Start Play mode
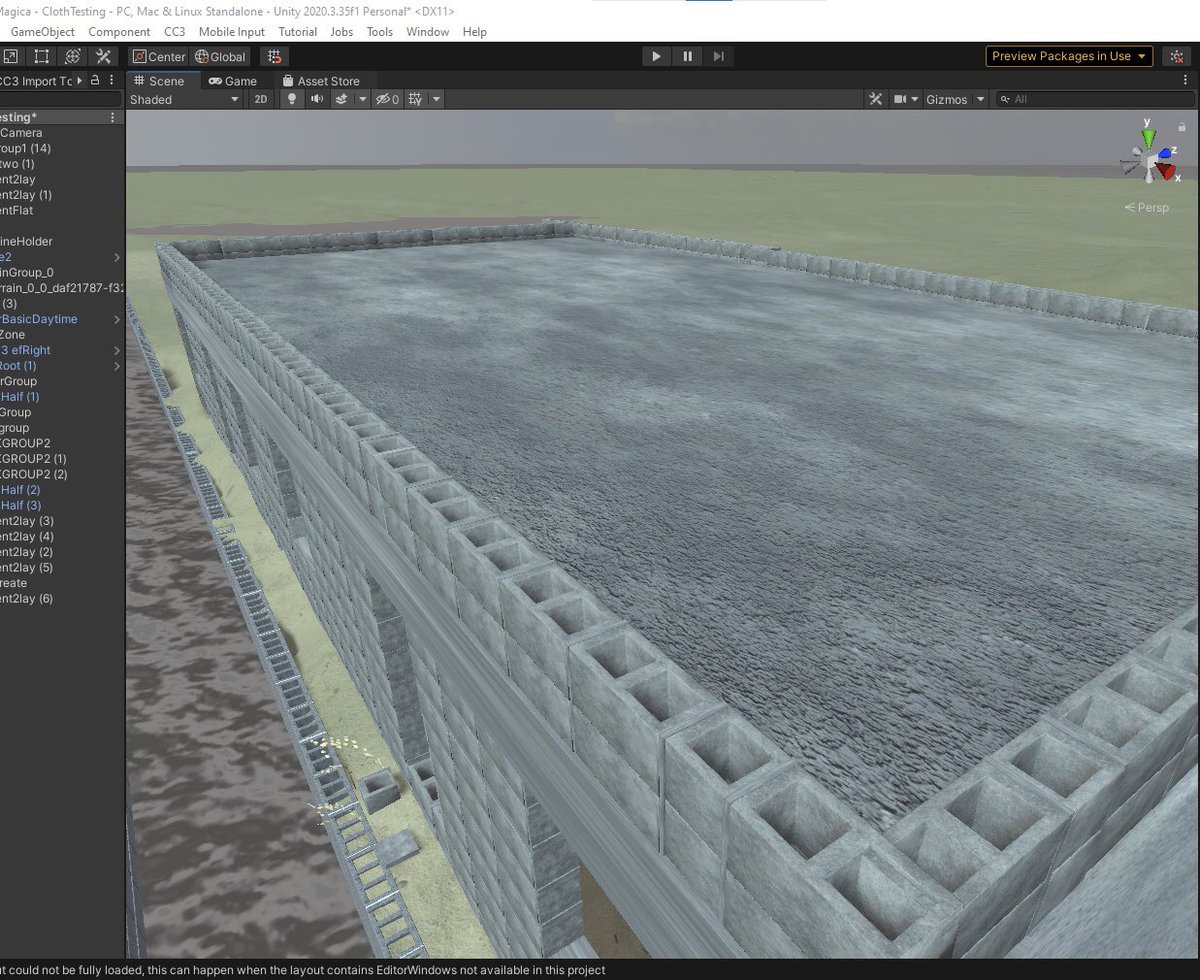 [656, 56]
